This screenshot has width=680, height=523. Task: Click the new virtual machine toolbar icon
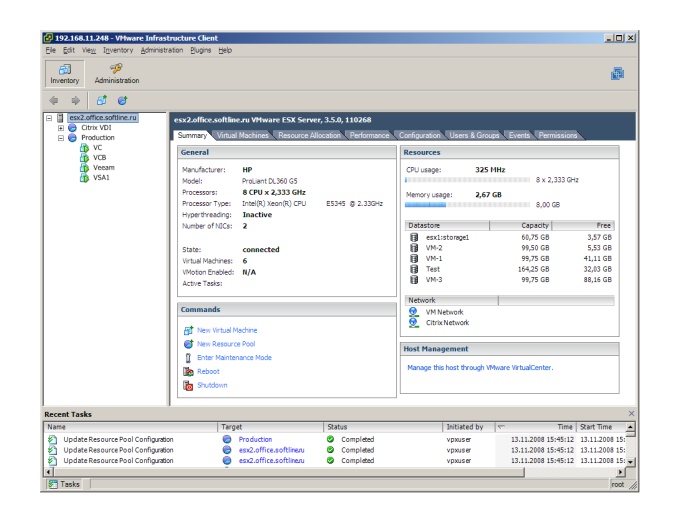pos(101,101)
